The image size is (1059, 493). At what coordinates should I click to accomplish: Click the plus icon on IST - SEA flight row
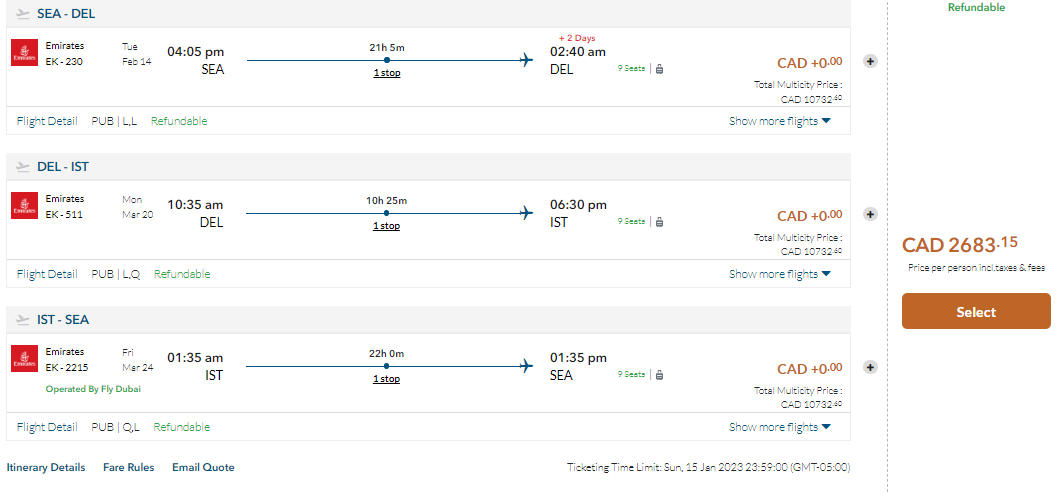click(870, 367)
